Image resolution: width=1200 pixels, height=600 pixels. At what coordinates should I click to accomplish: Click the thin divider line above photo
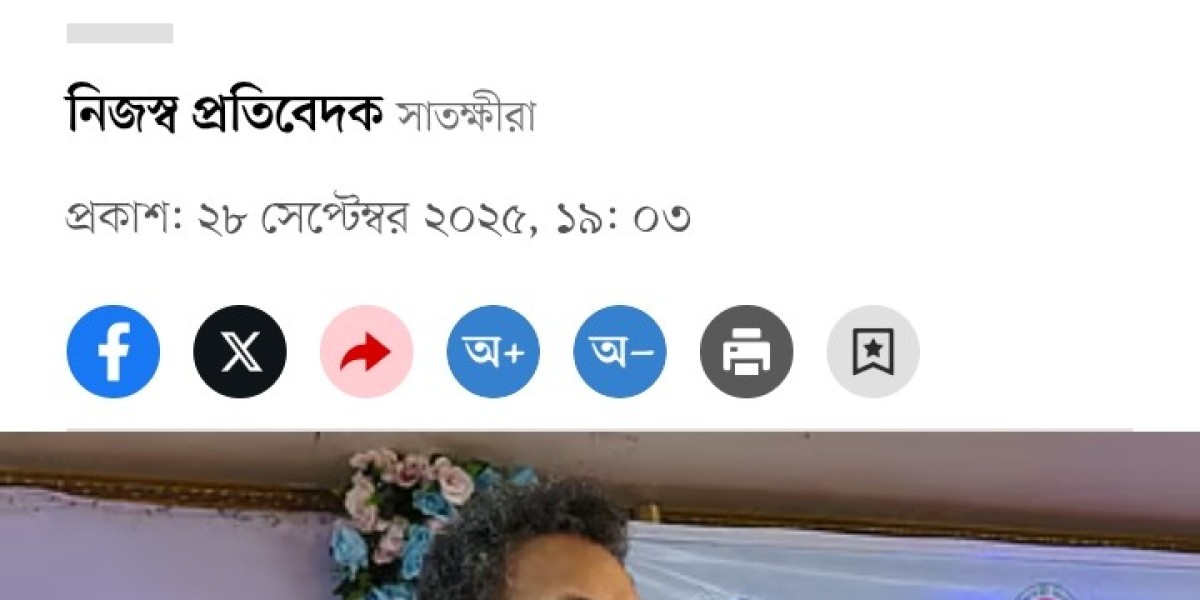coord(600,430)
